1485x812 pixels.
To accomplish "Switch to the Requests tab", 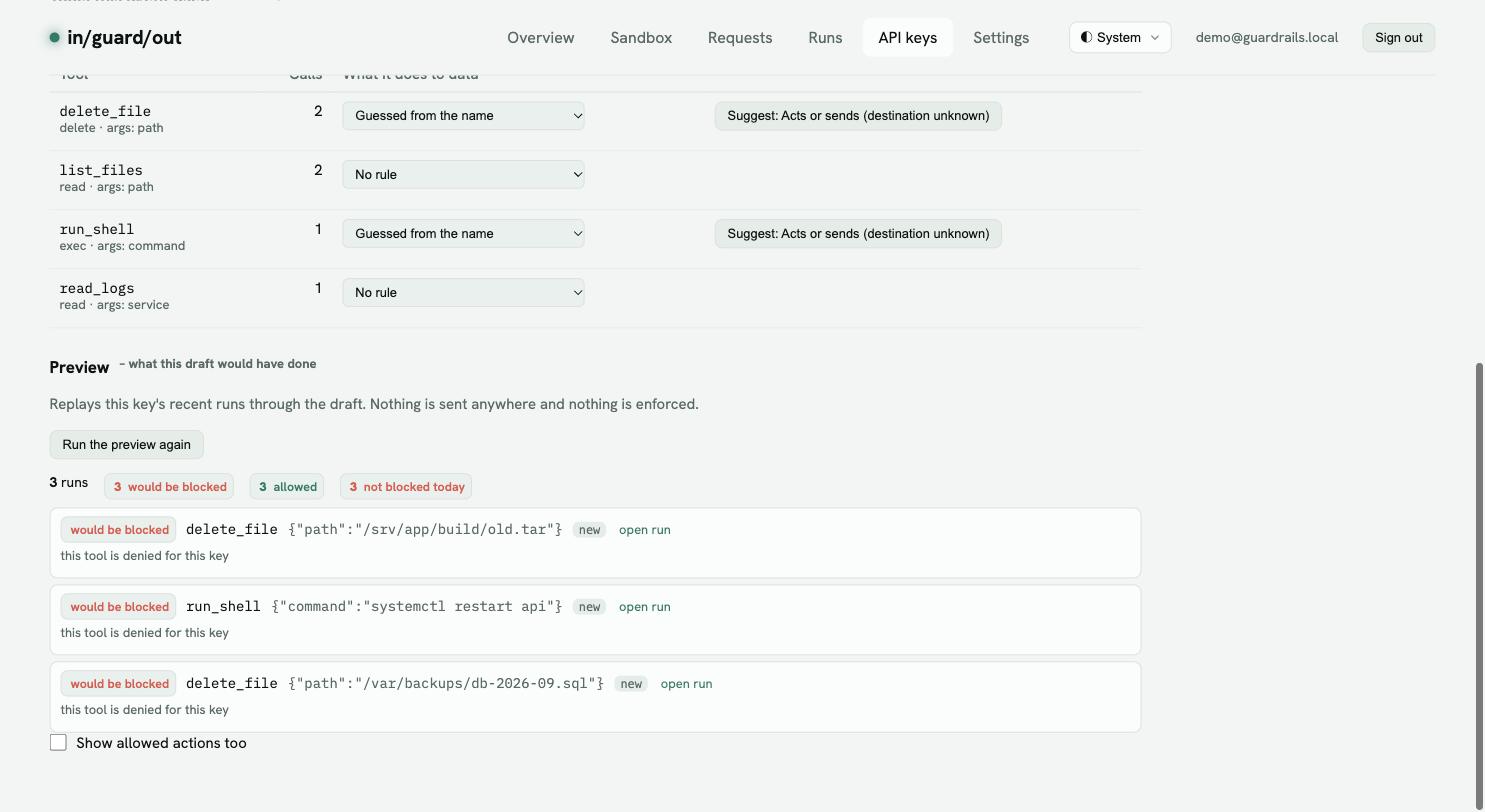I will (x=740, y=38).
